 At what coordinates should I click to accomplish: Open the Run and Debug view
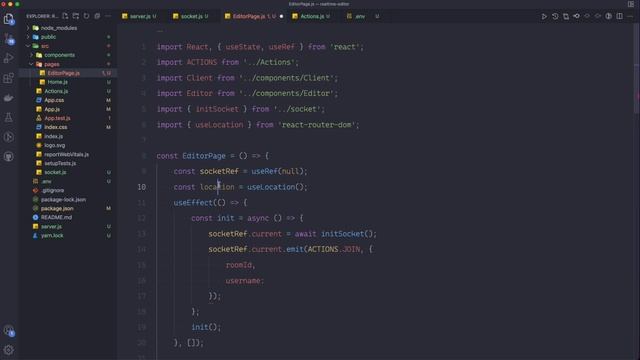point(9,58)
